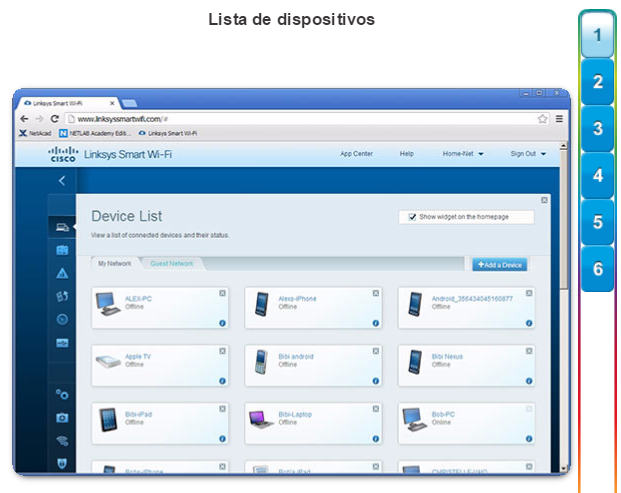
Task: Open App Center
Action: click(x=356, y=154)
